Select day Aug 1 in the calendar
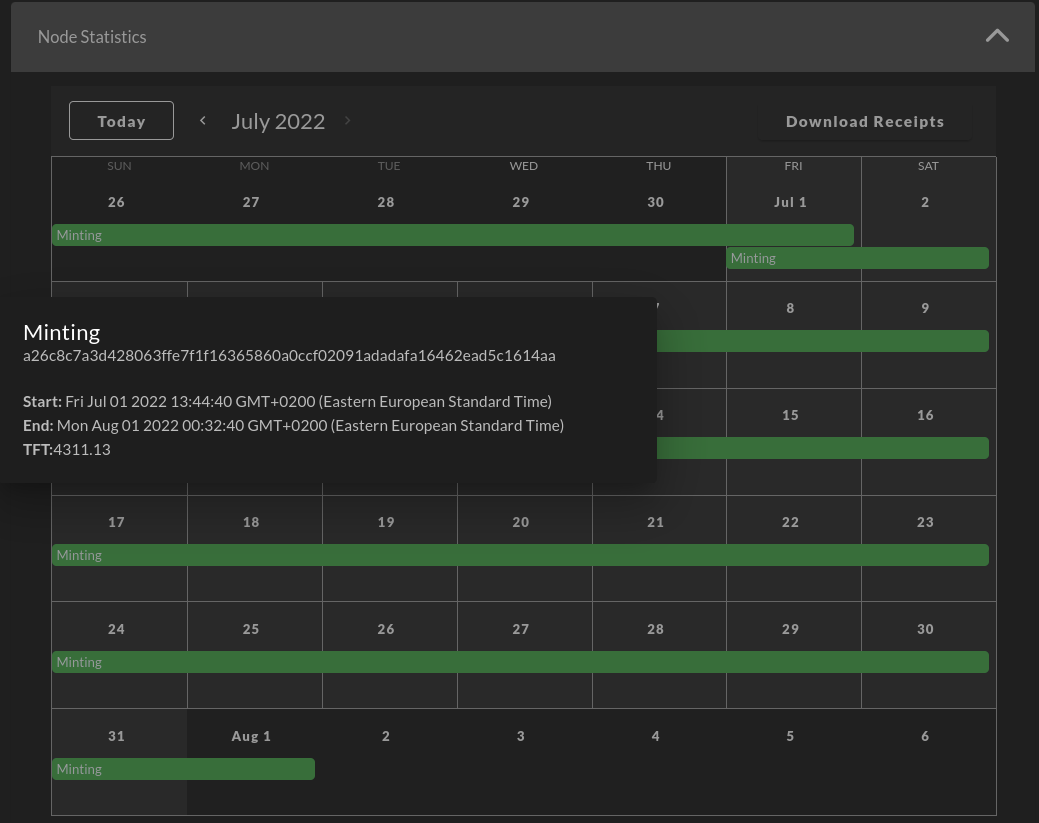The width and height of the screenshot is (1039, 823). tap(251, 736)
